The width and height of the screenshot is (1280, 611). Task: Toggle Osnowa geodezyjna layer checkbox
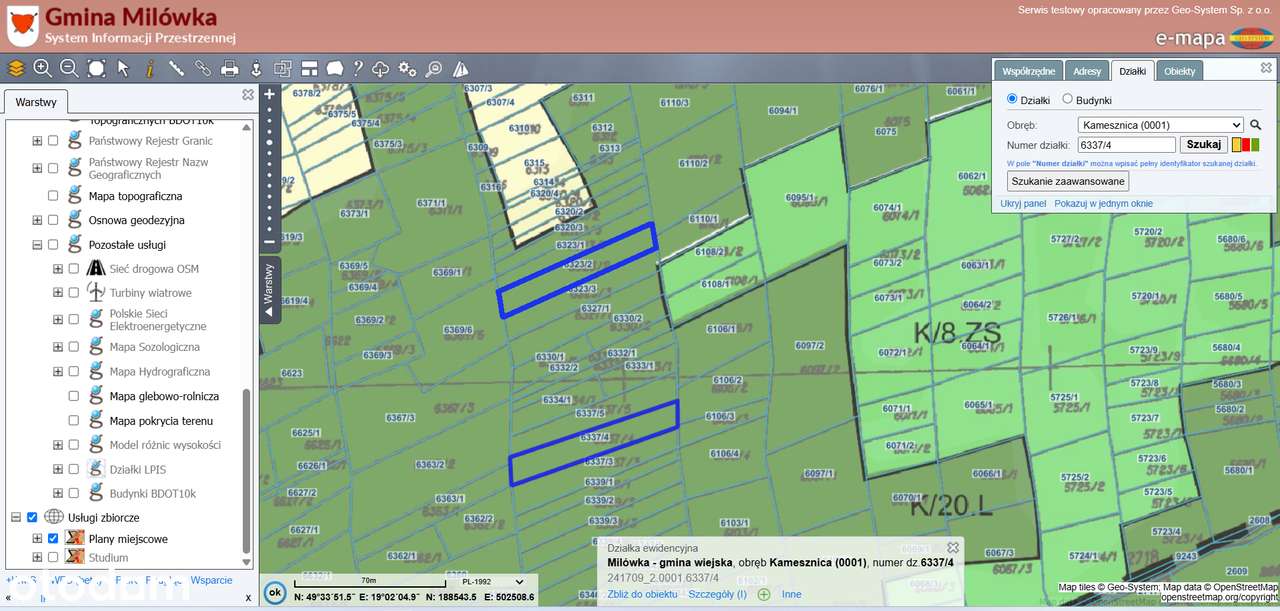[x=53, y=220]
